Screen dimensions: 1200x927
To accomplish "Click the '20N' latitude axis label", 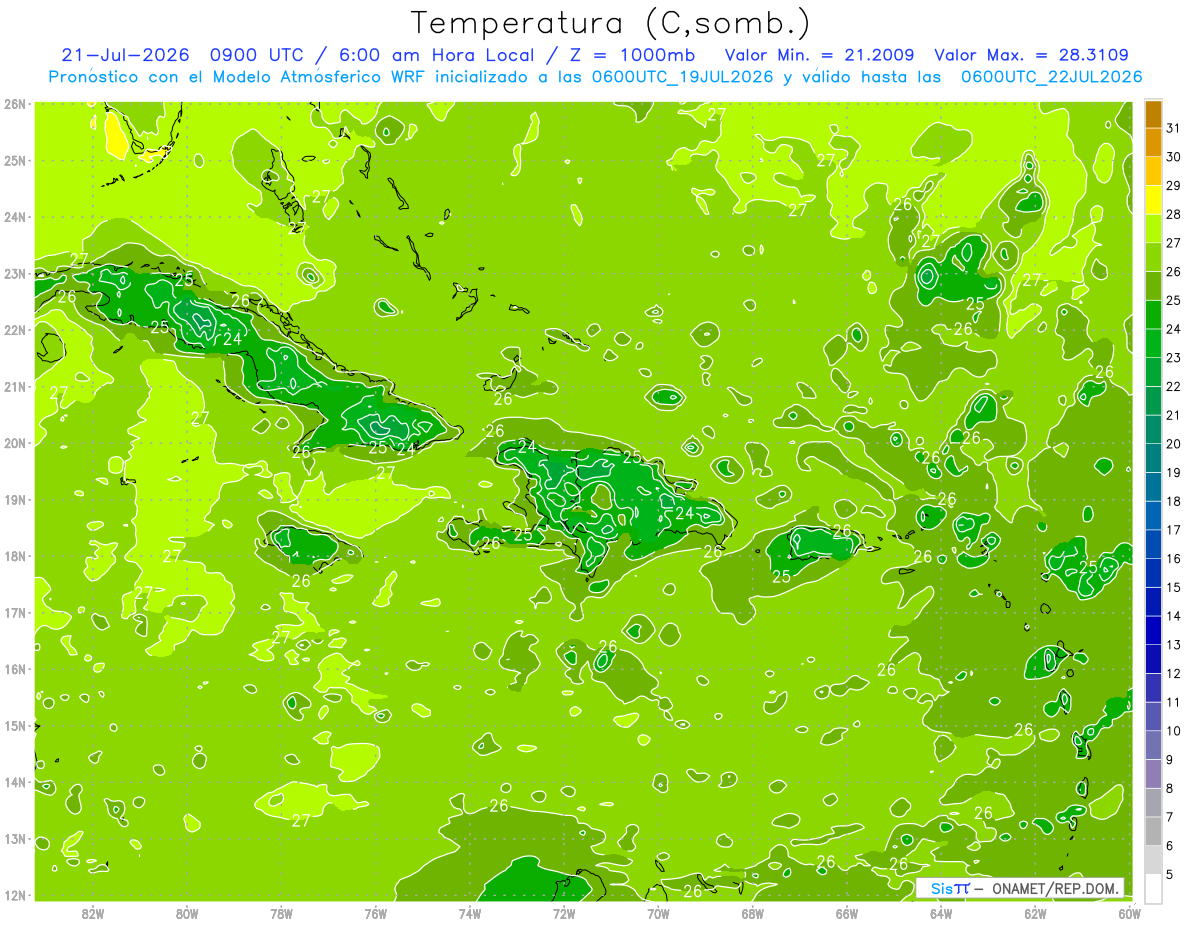I will [x=15, y=443].
